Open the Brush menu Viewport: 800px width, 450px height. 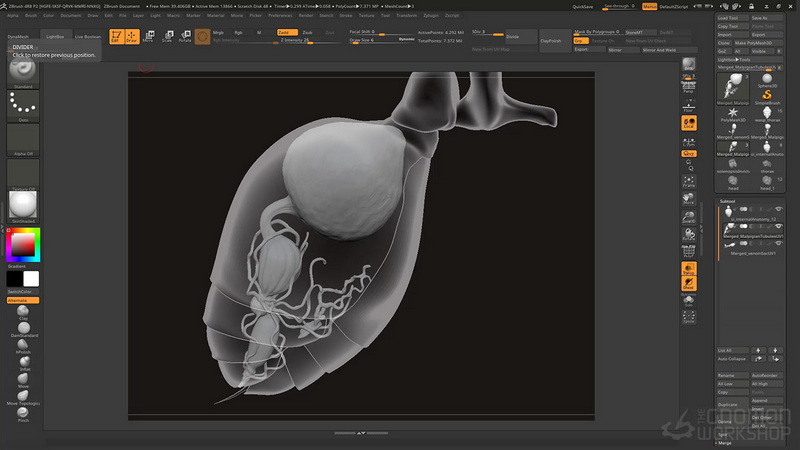pyautogui.click(x=31, y=15)
